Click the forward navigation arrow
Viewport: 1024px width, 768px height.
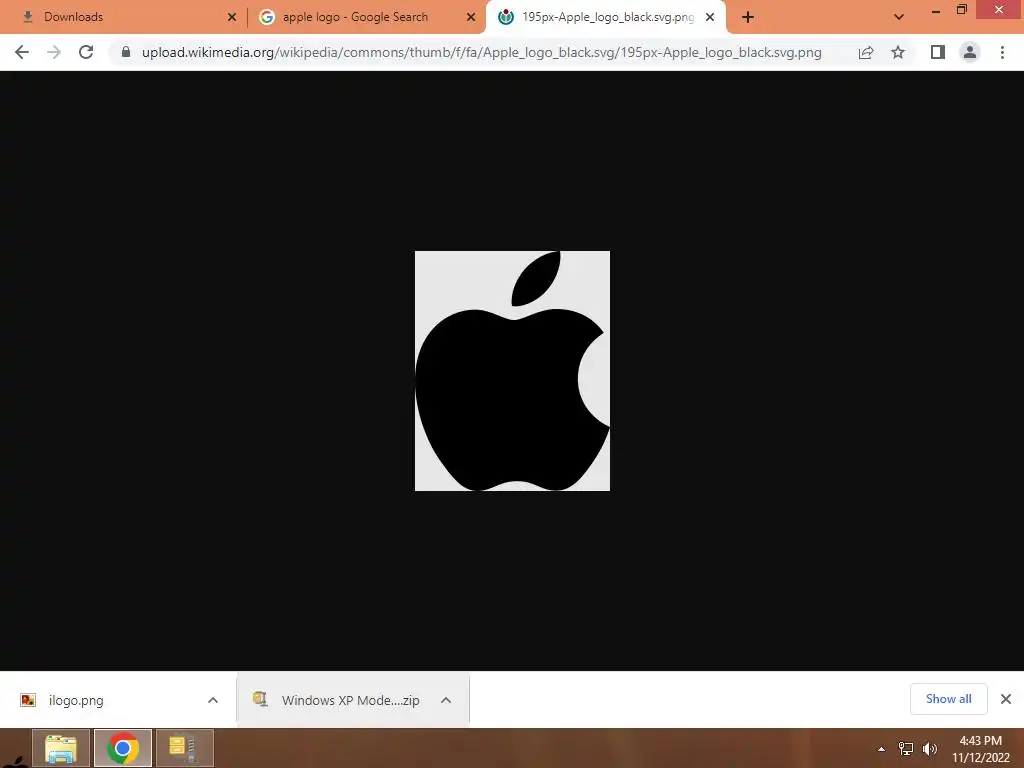[54, 52]
